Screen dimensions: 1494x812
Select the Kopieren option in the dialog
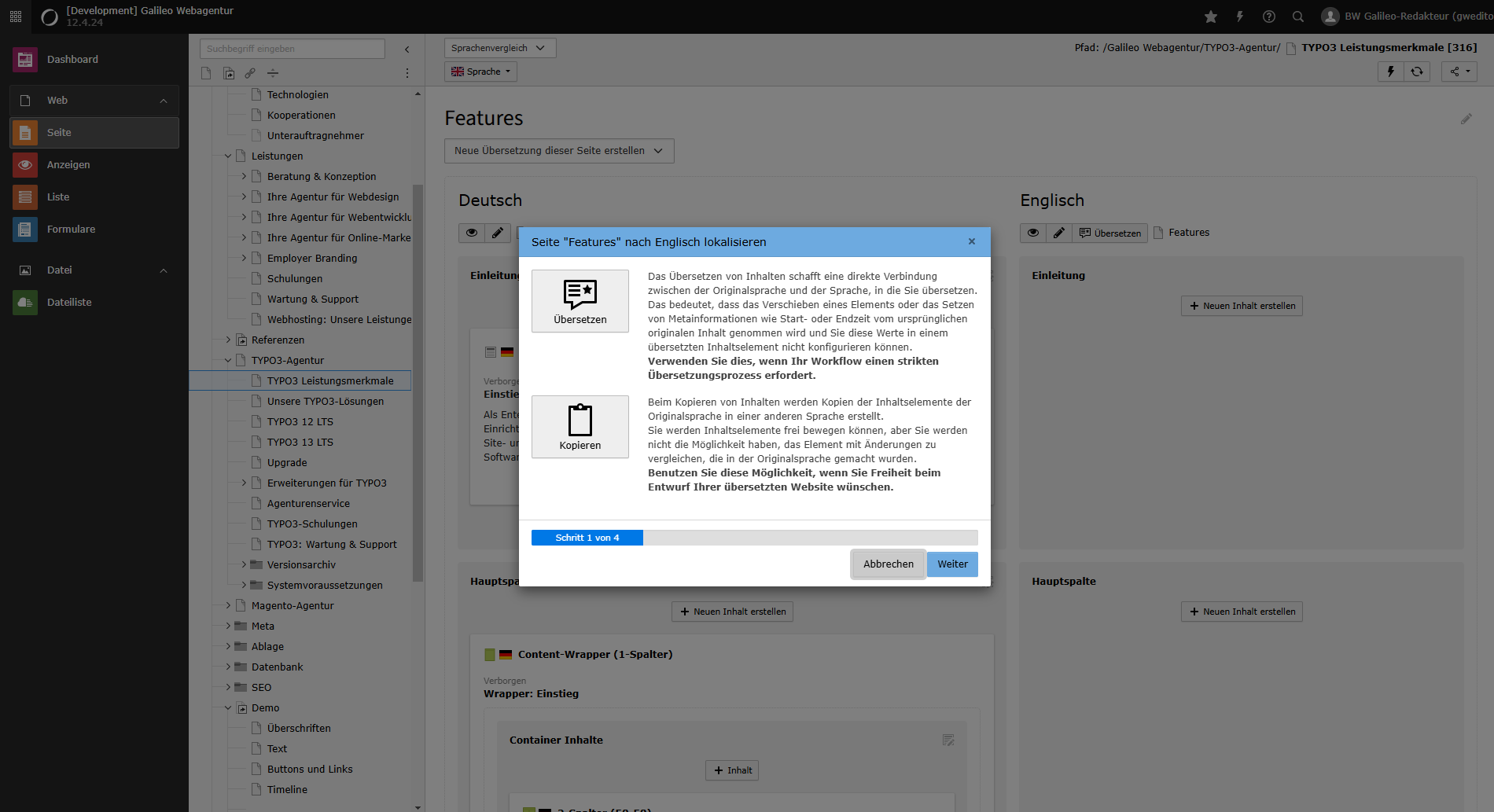coord(580,427)
